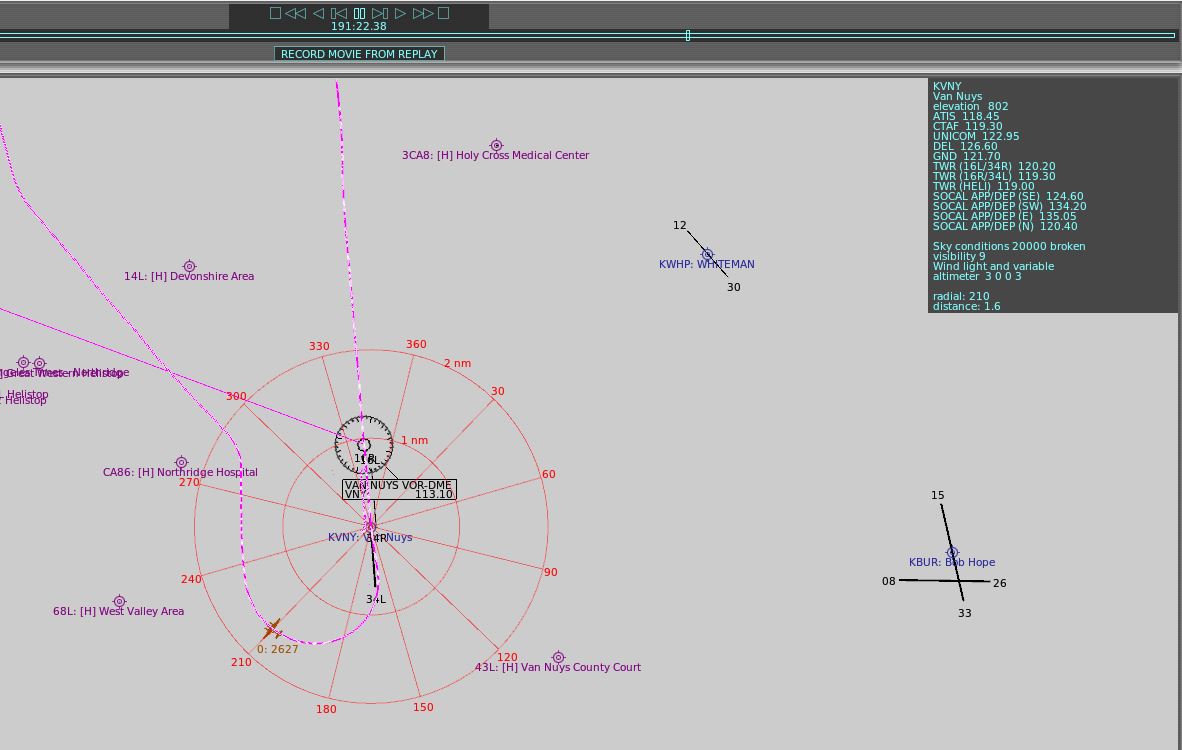
Task: Click the fast forward double-arrow button
Action: click(423, 13)
